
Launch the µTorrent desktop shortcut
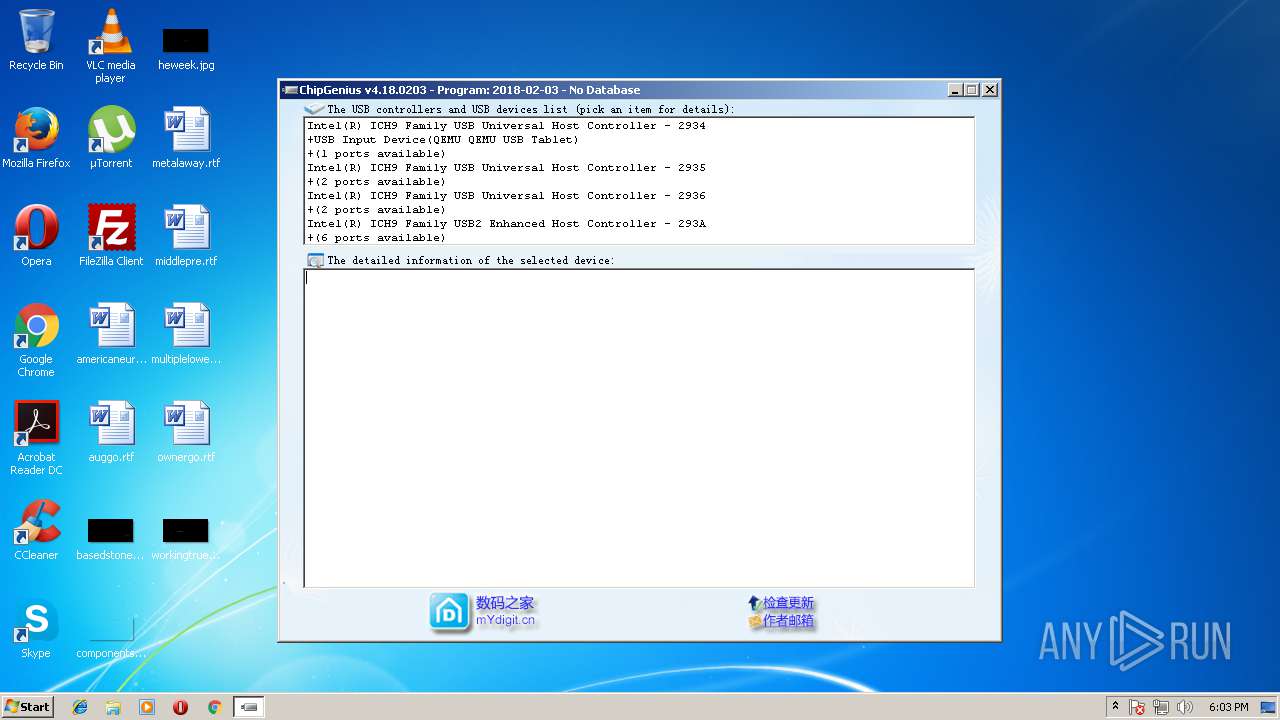110,138
